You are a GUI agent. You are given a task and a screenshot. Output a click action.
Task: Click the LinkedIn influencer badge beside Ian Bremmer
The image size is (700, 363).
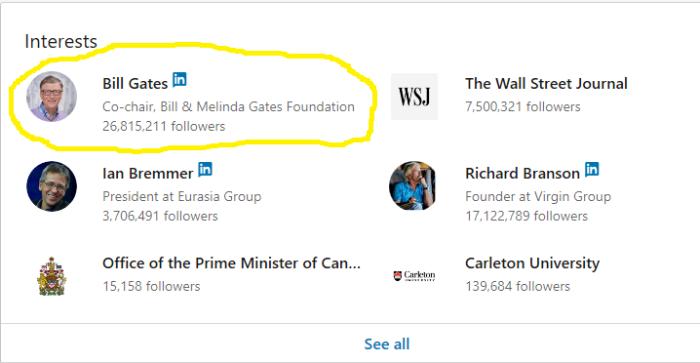(205, 169)
